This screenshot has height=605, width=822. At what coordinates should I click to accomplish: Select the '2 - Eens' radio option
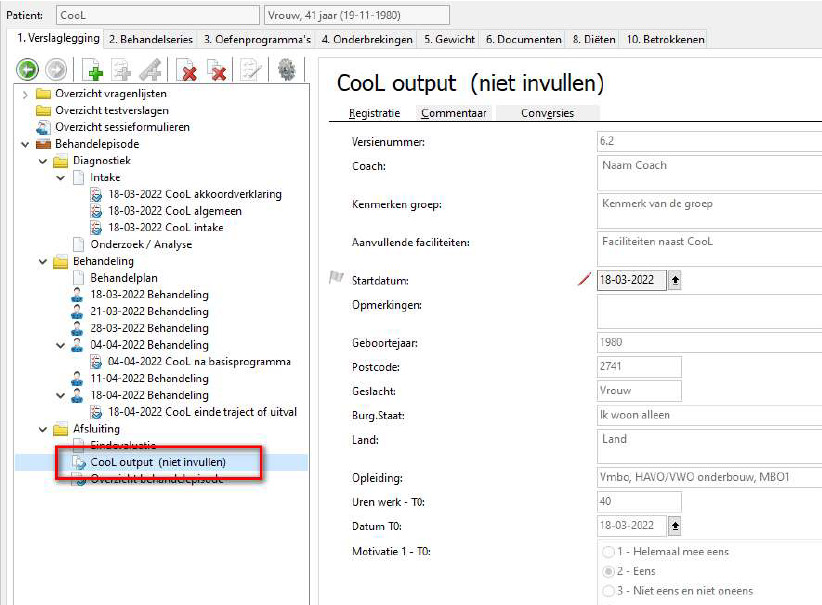point(608,571)
